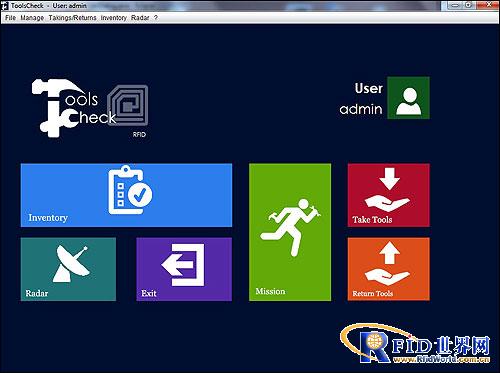
Task: Click the ToolsCheck hammer logo
Action: (73, 108)
